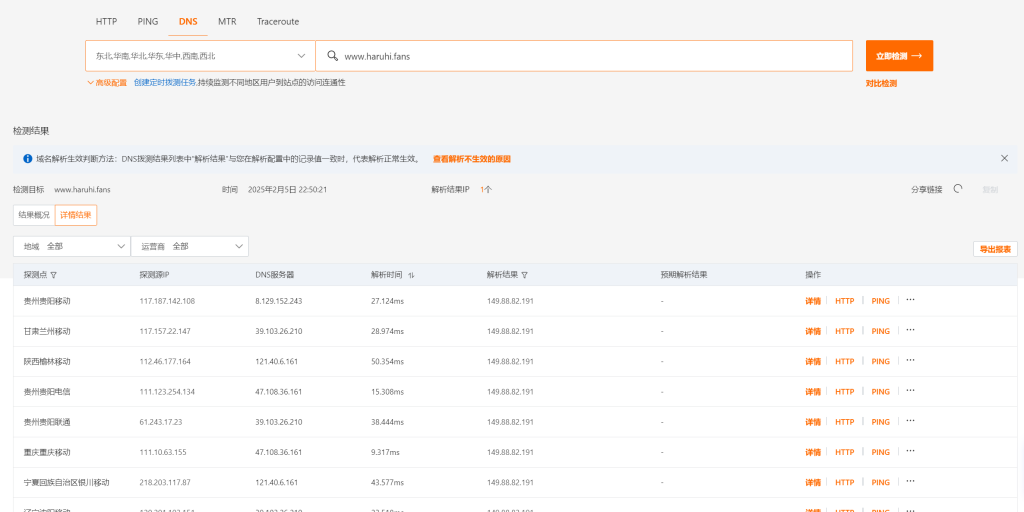The height and width of the screenshot is (512, 1024).
Task: Run HTTP test for 贵州贵阳联通 row
Action: (844, 422)
